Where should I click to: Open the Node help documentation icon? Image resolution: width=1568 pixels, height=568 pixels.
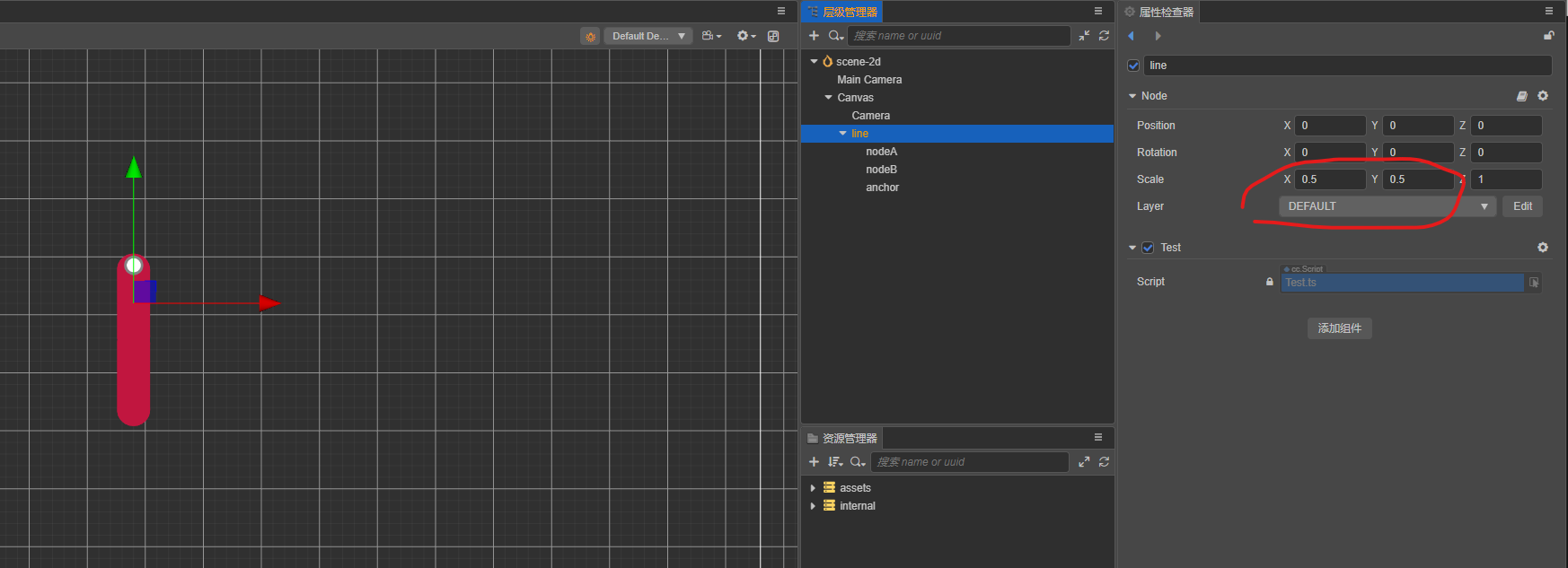coord(1522,96)
